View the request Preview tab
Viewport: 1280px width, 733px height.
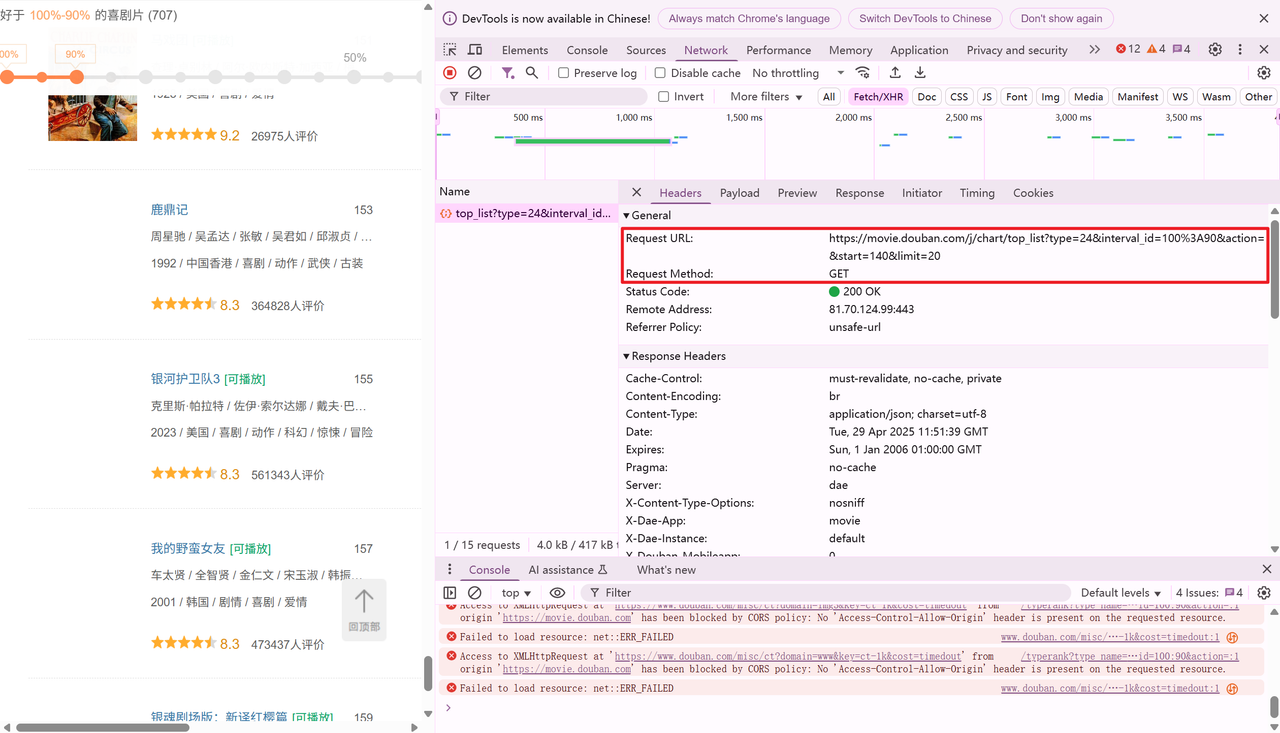797,193
